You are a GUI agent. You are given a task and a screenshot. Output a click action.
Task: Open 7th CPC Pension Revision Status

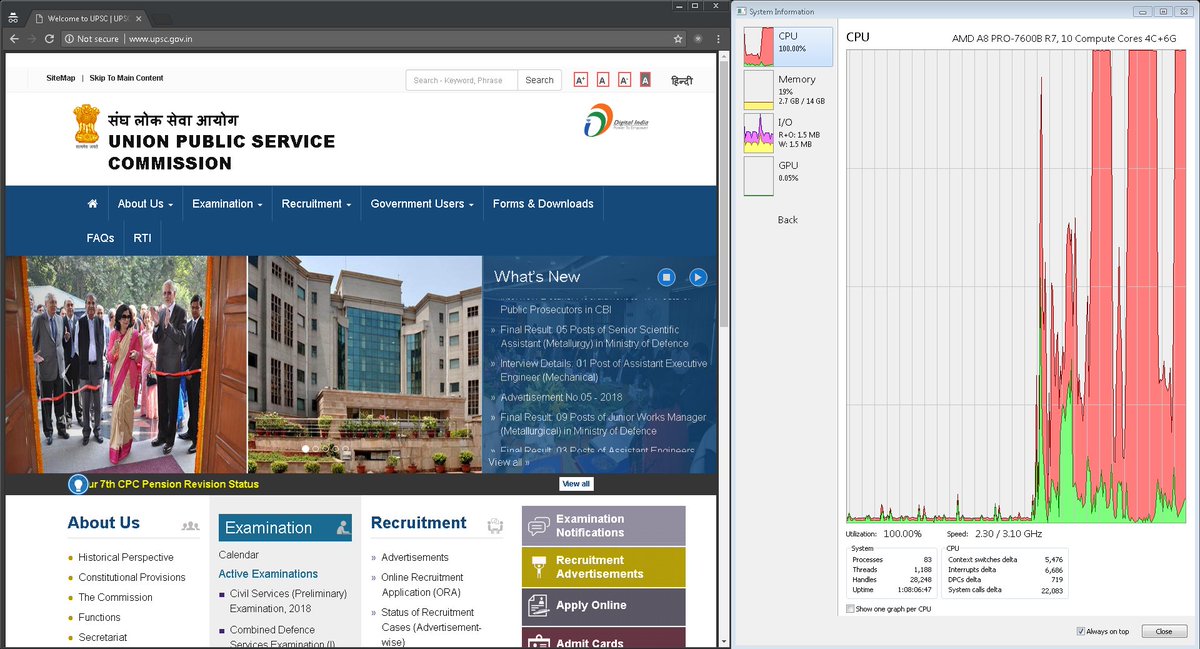point(174,484)
